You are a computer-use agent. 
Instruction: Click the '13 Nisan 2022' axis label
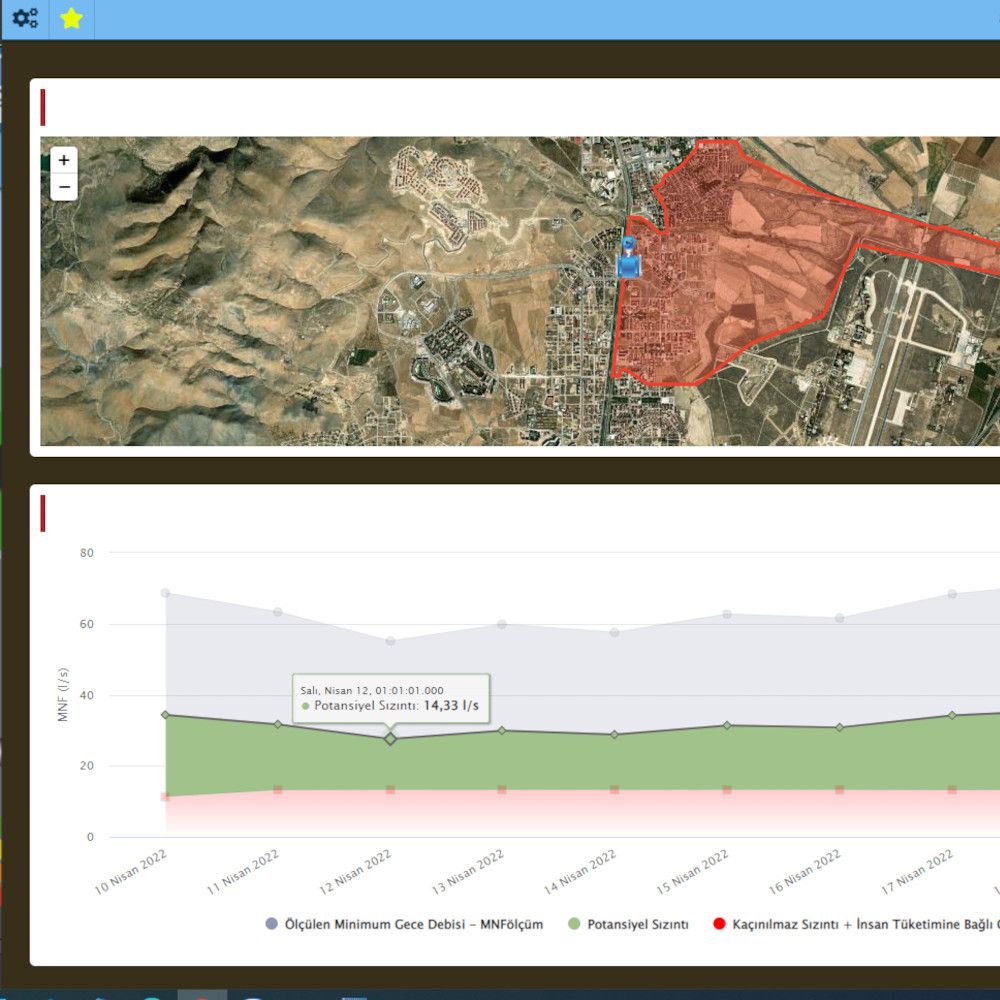467,872
